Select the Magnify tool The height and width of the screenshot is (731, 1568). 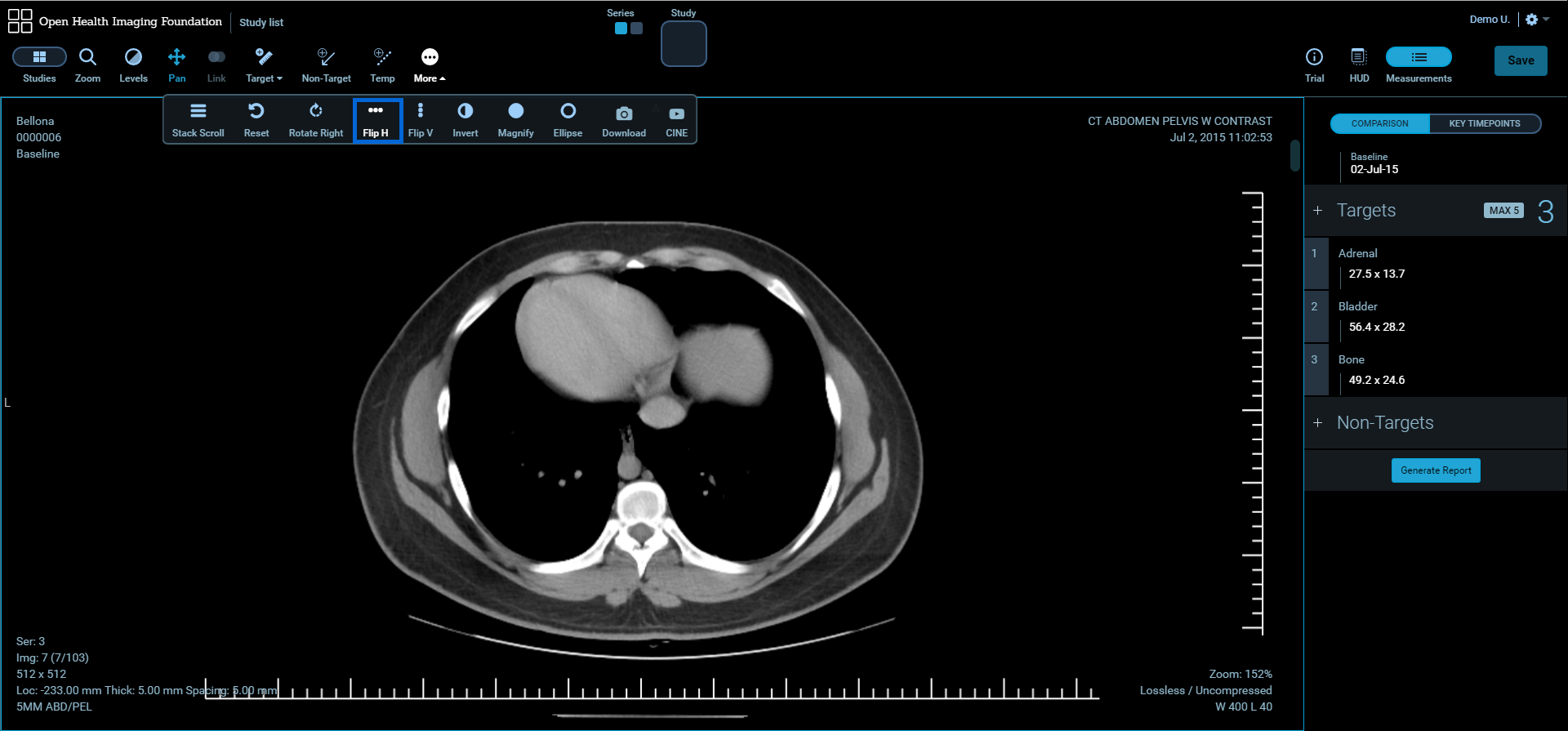[515, 119]
